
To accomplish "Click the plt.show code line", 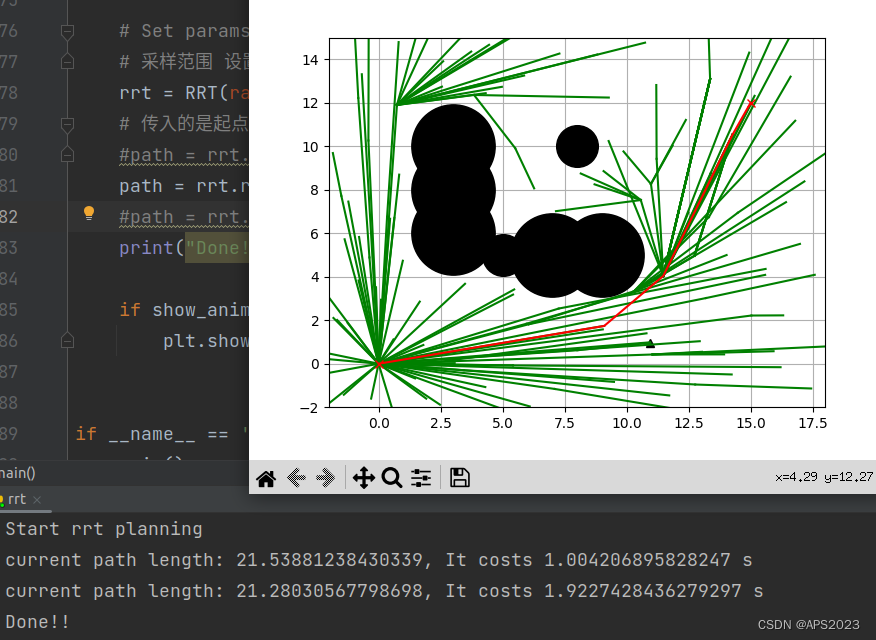I will tap(206, 341).
